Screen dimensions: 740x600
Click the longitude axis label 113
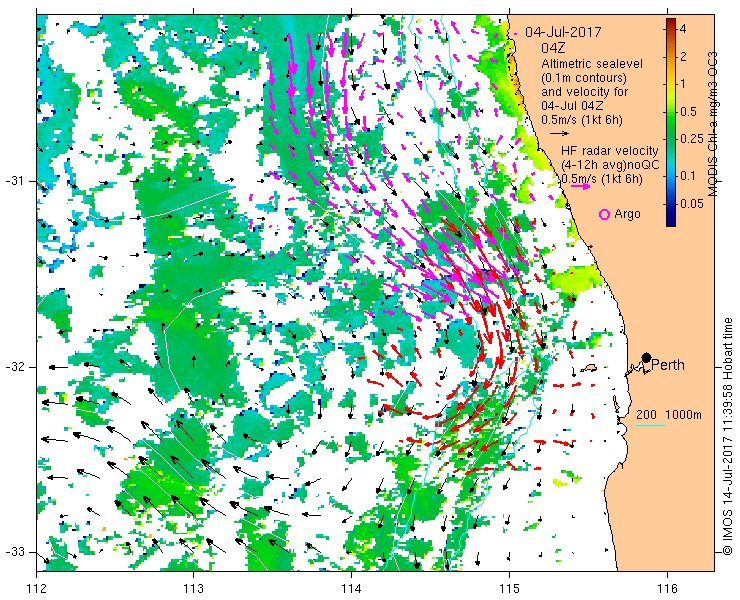click(193, 589)
